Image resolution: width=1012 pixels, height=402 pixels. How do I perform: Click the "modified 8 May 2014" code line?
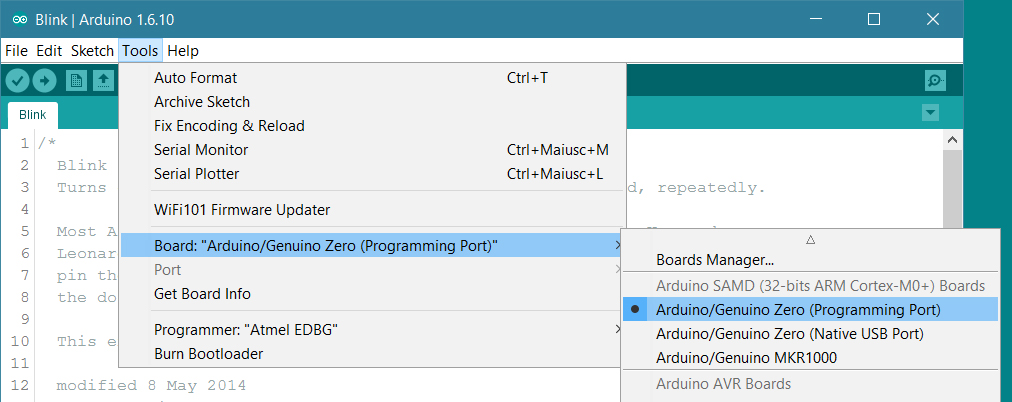(151, 386)
